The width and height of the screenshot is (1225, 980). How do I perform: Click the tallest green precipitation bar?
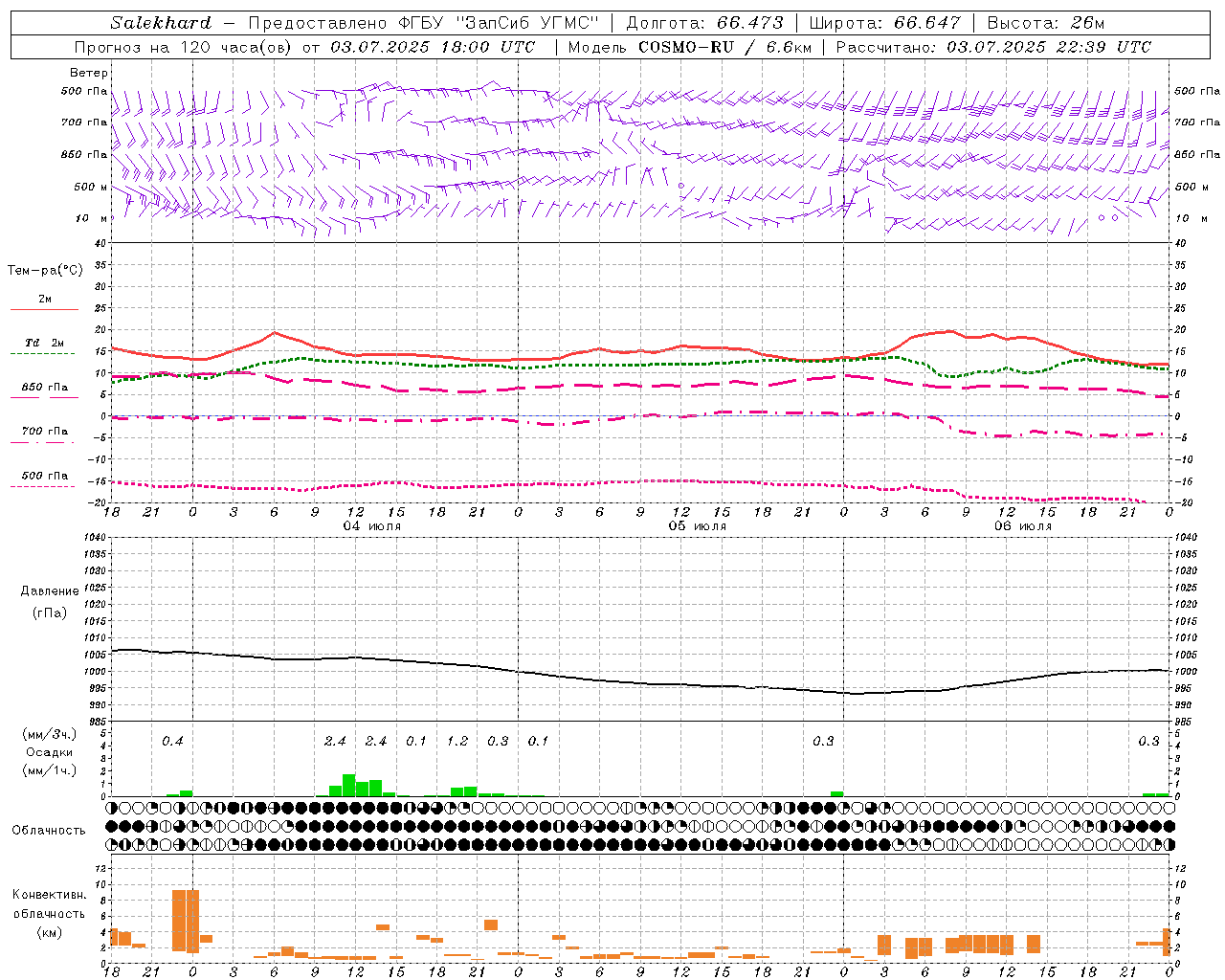348,786
